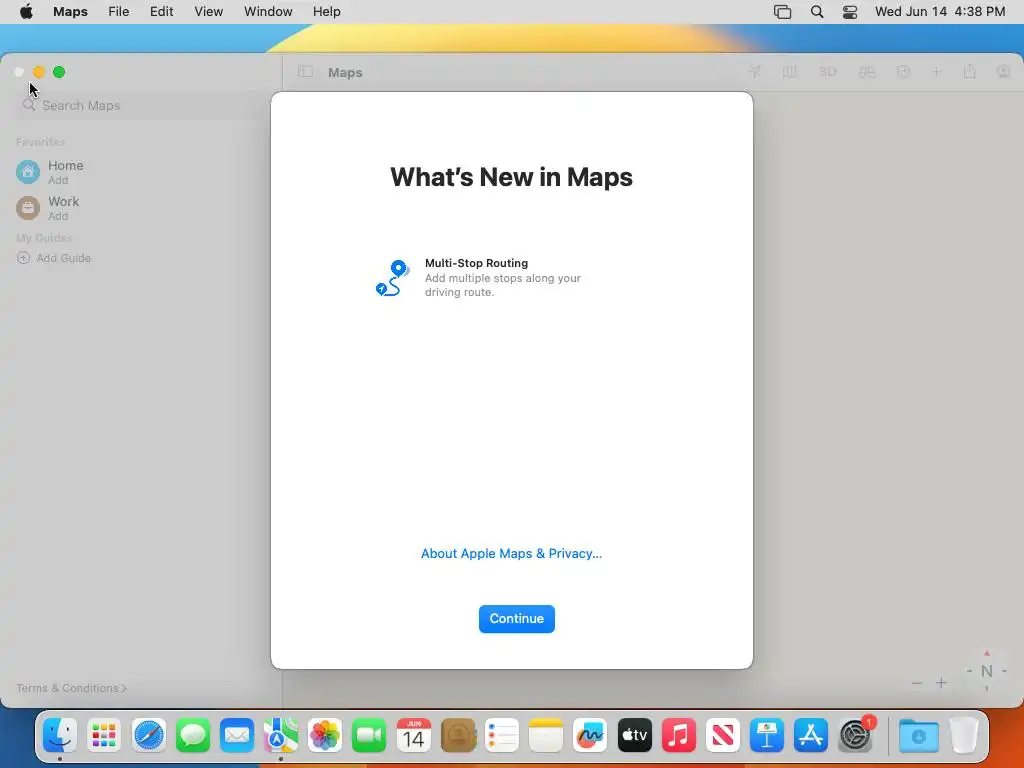Open Terms & Conditions link
Image resolution: width=1024 pixels, height=768 pixels.
click(71, 688)
